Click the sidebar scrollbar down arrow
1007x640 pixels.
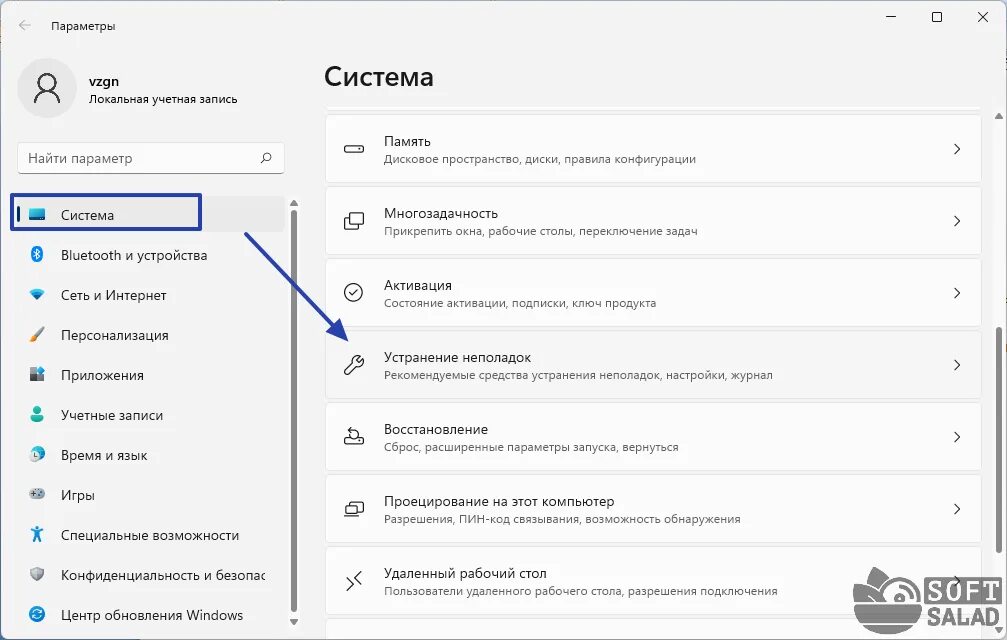[x=294, y=621]
